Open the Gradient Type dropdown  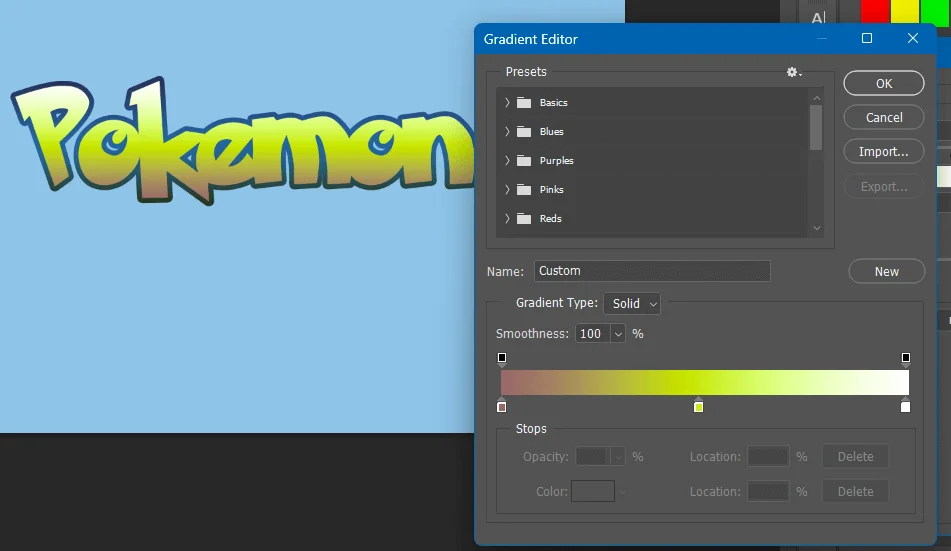click(x=632, y=303)
